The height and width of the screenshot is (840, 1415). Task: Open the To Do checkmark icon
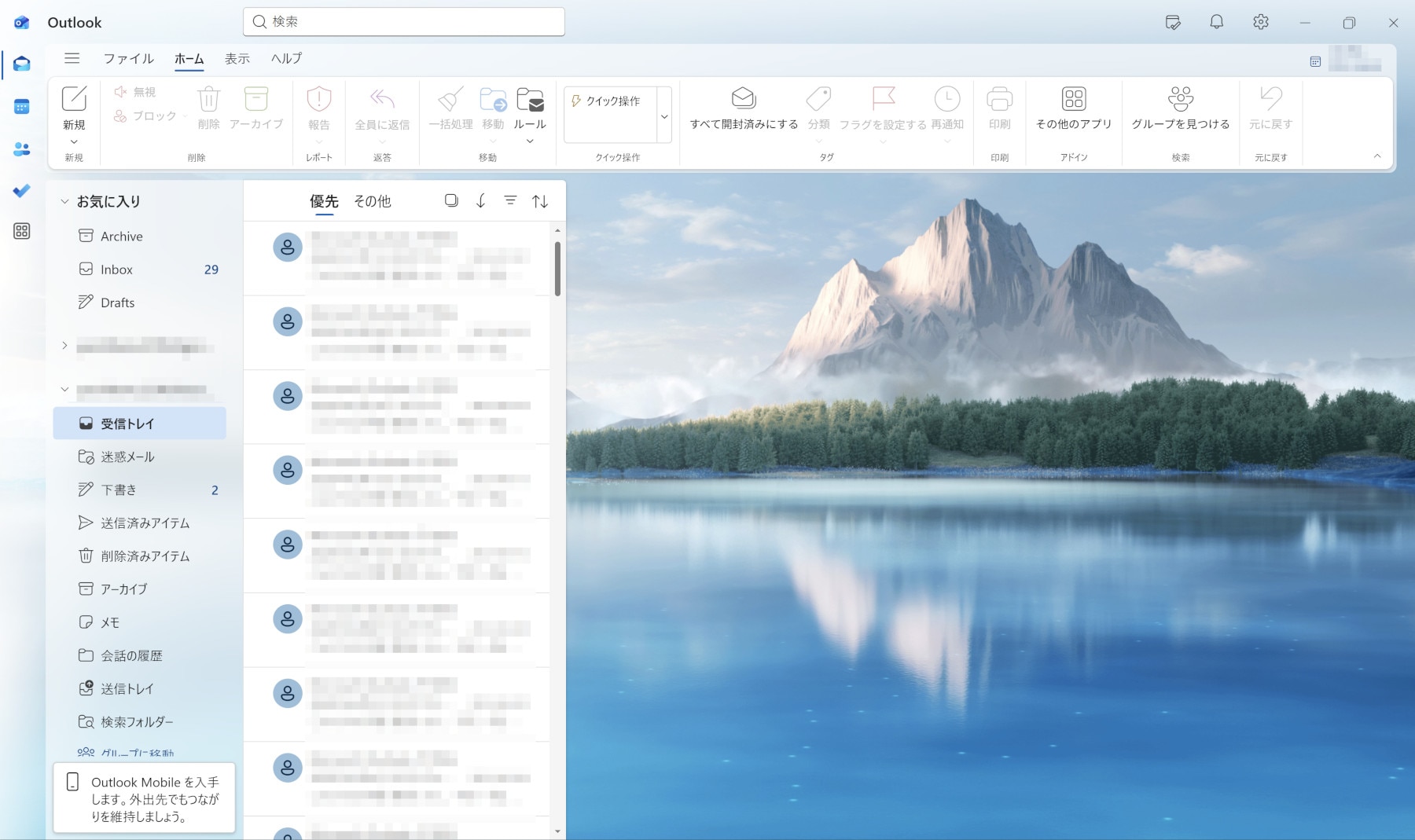tap(22, 190)
